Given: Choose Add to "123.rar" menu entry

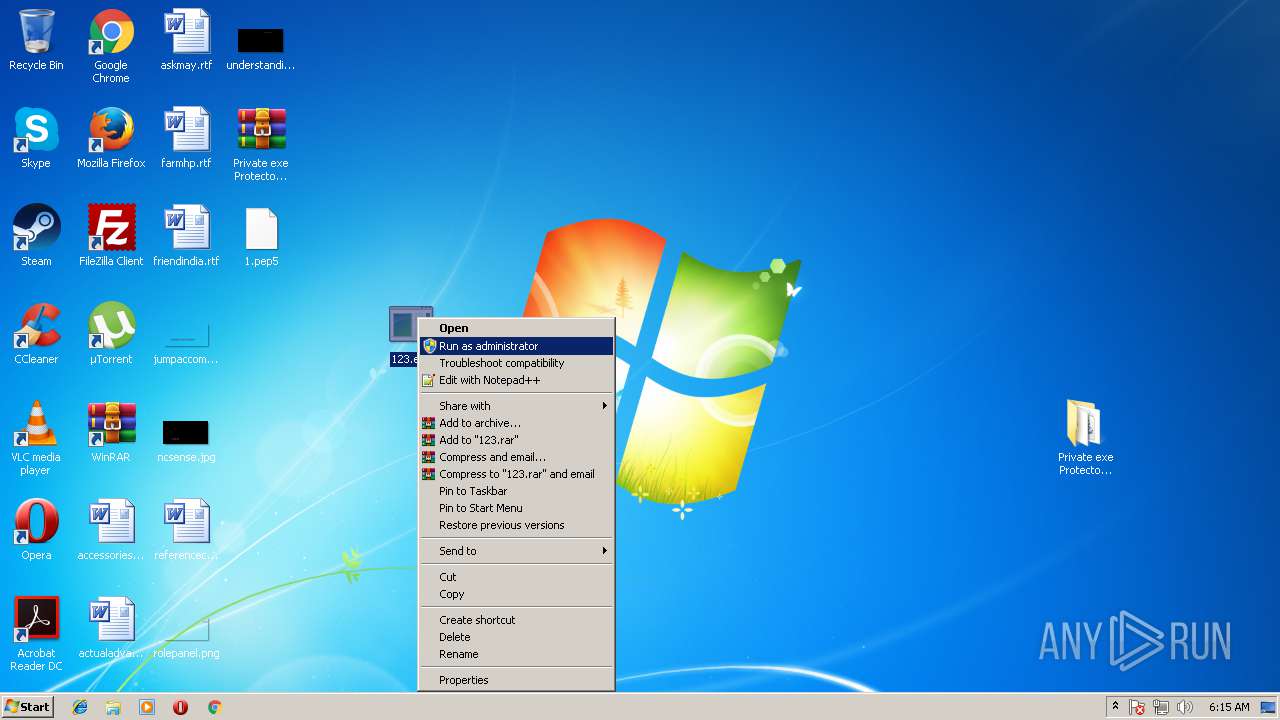Looking at the screenshot, I should tap(516, 440).
